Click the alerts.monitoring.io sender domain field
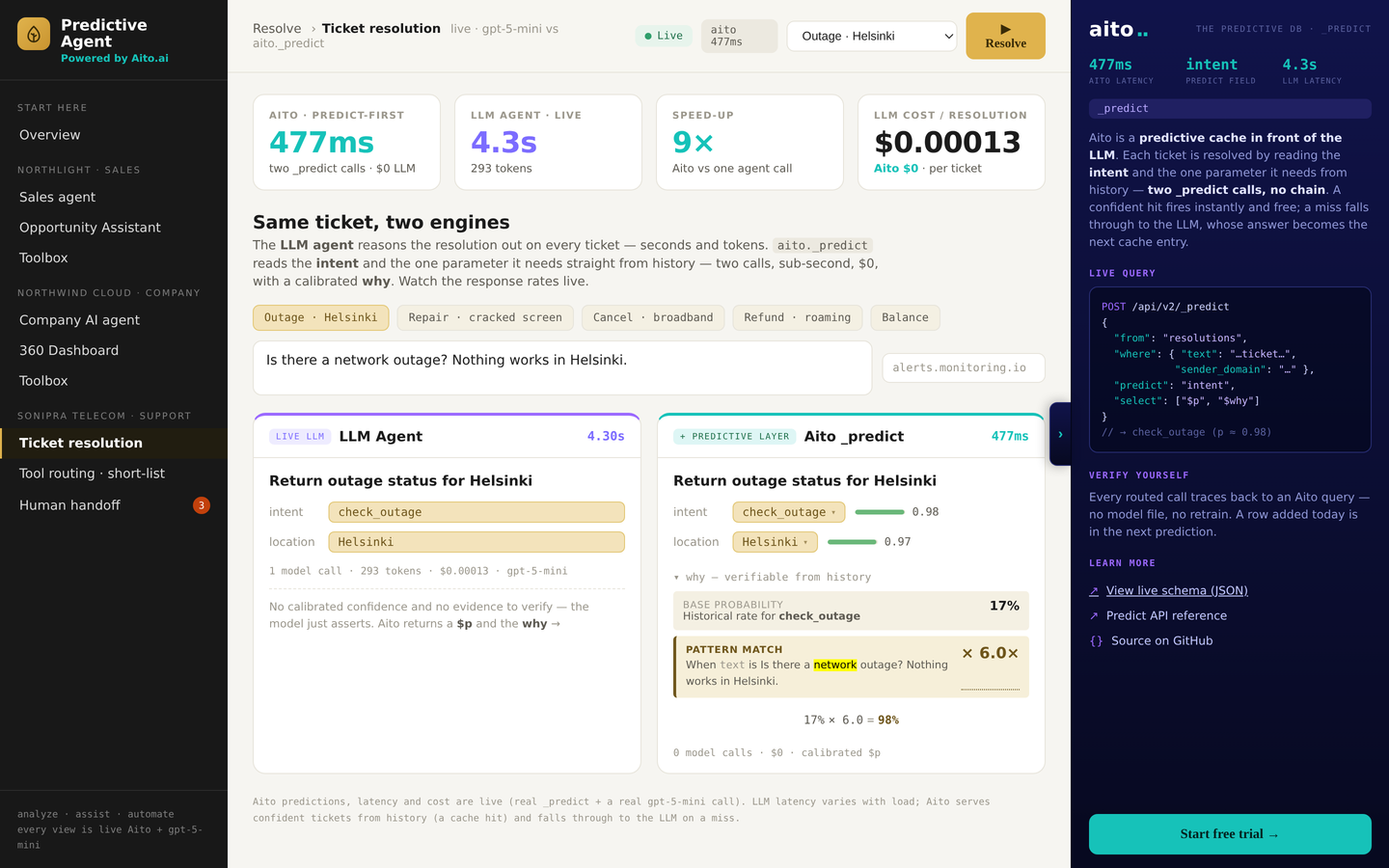The image size is (1389, 868). tap(964, 367)
